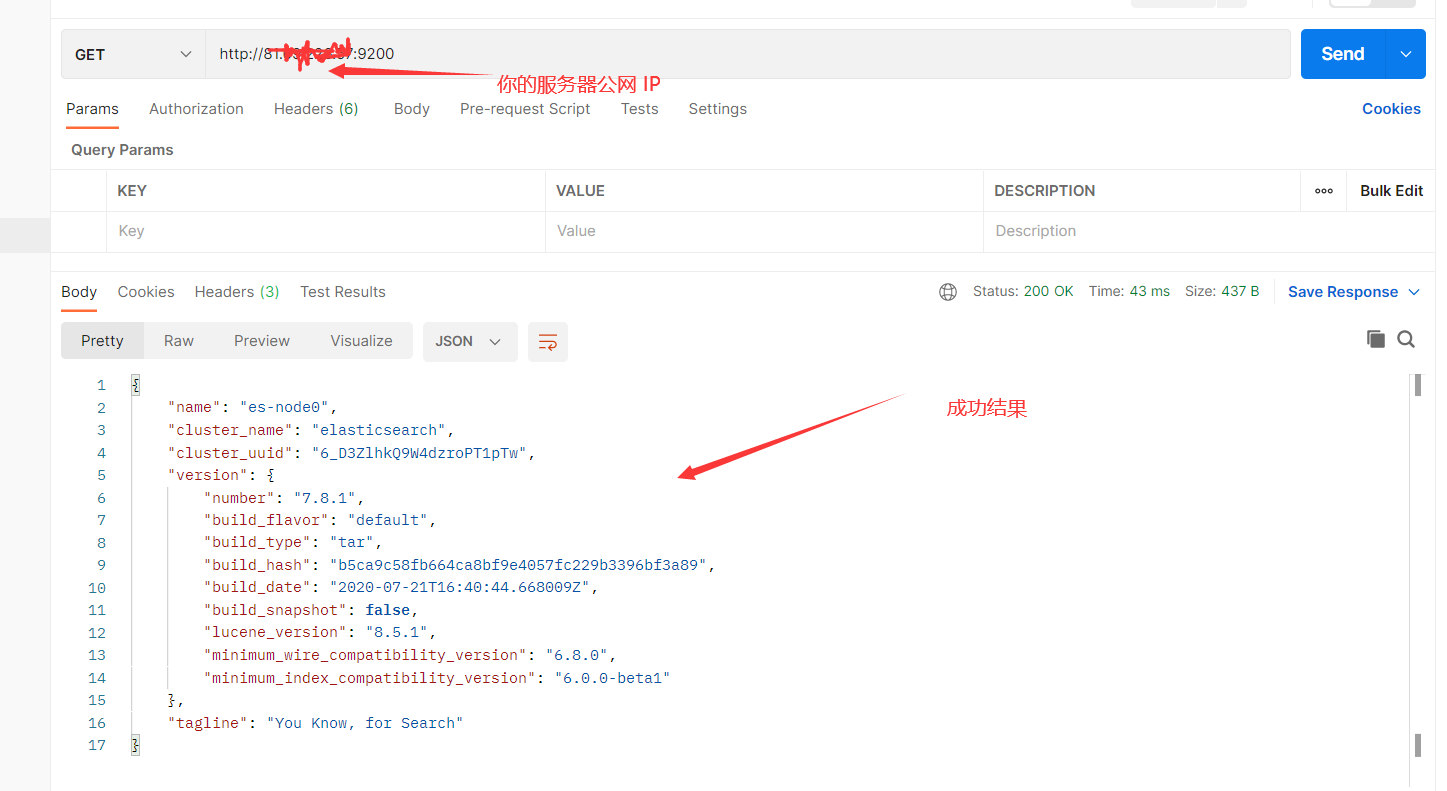The width and height of the screenshot is (1447, 791).
Task: Expand the Save Response dropdown chevron
Action: [x=1414, y=292]
